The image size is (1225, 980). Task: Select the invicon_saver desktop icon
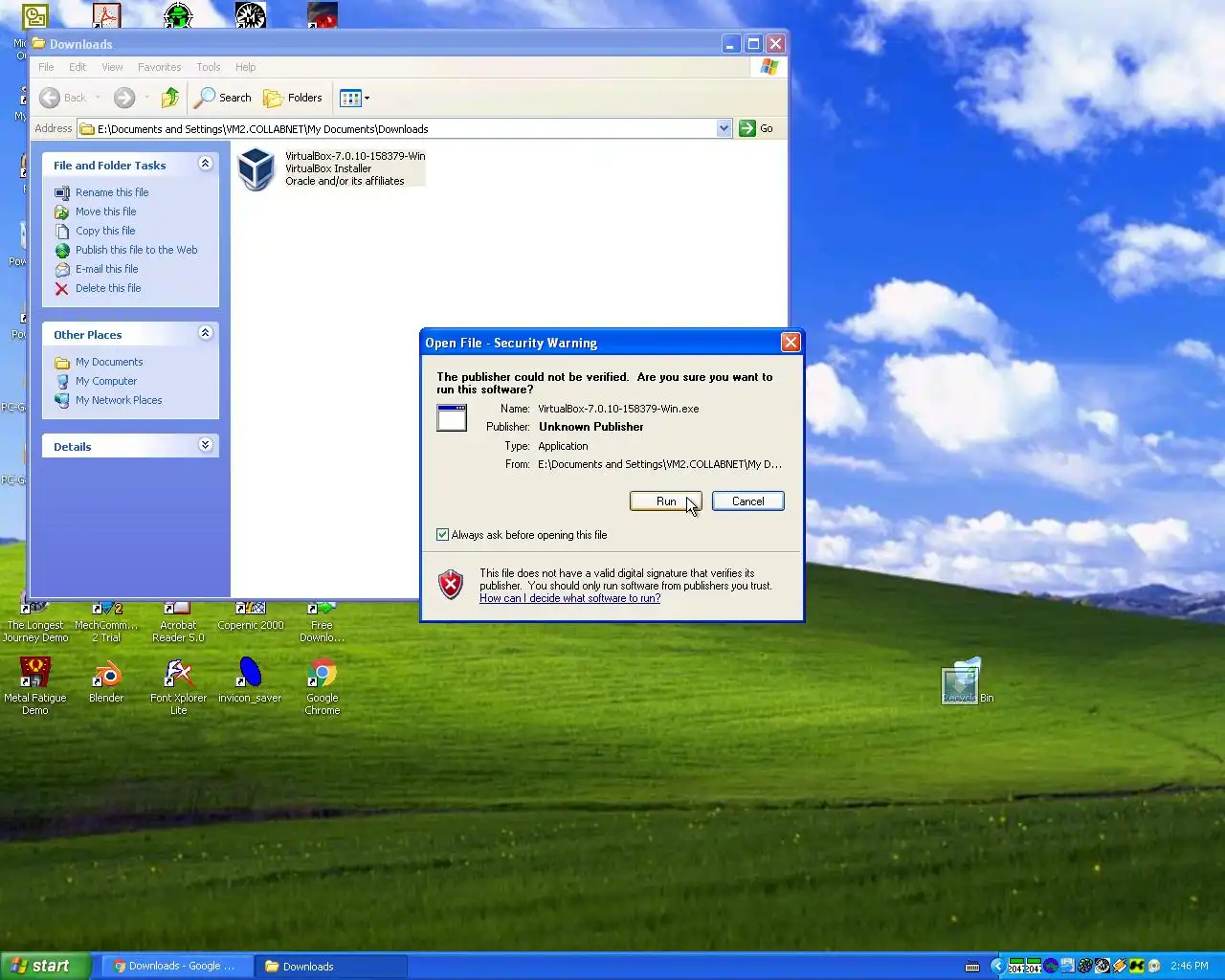tap(250, 680)
